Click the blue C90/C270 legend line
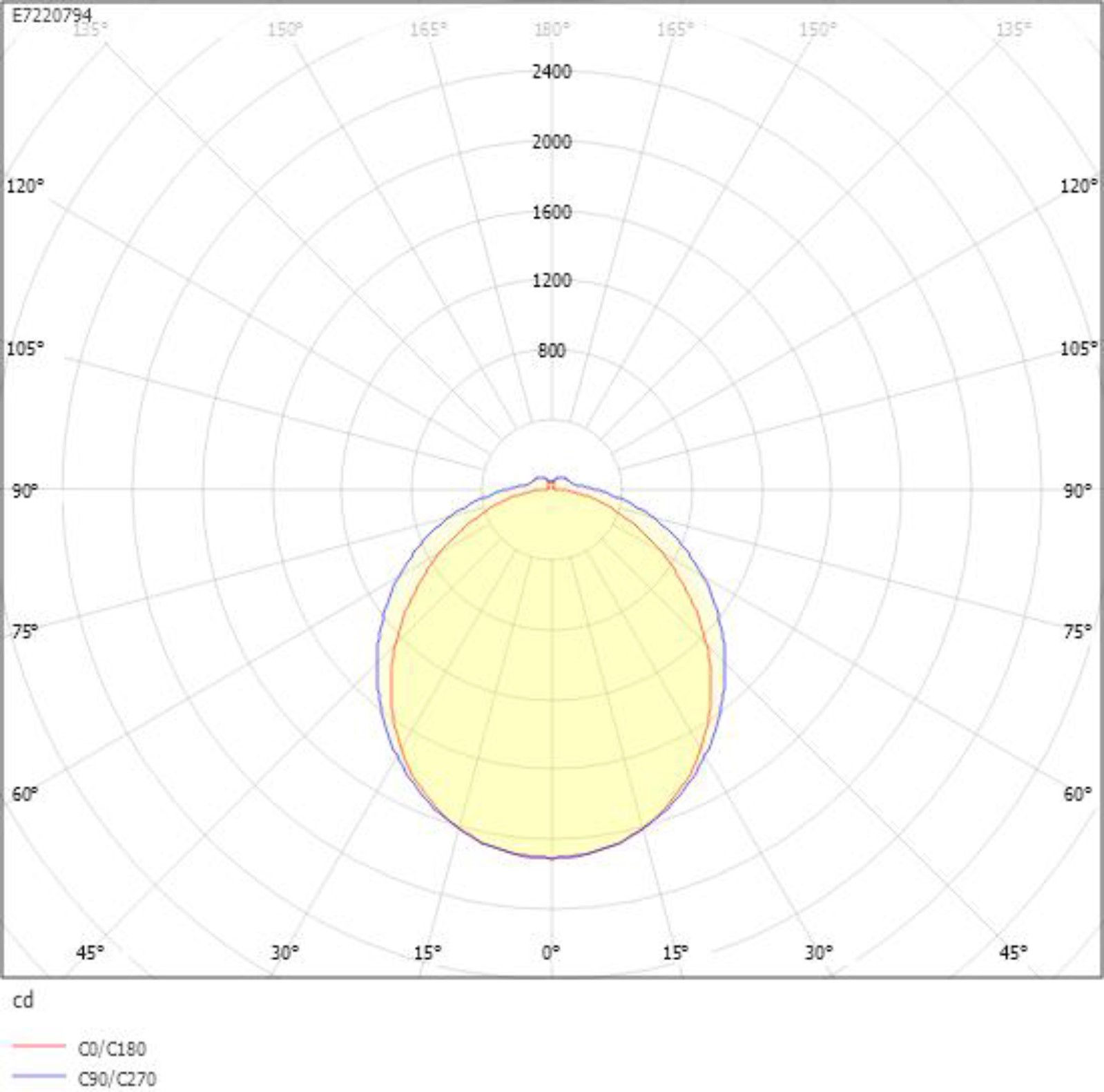Viewport: 1104px width, 1092px height. (x=39, y=1076)
